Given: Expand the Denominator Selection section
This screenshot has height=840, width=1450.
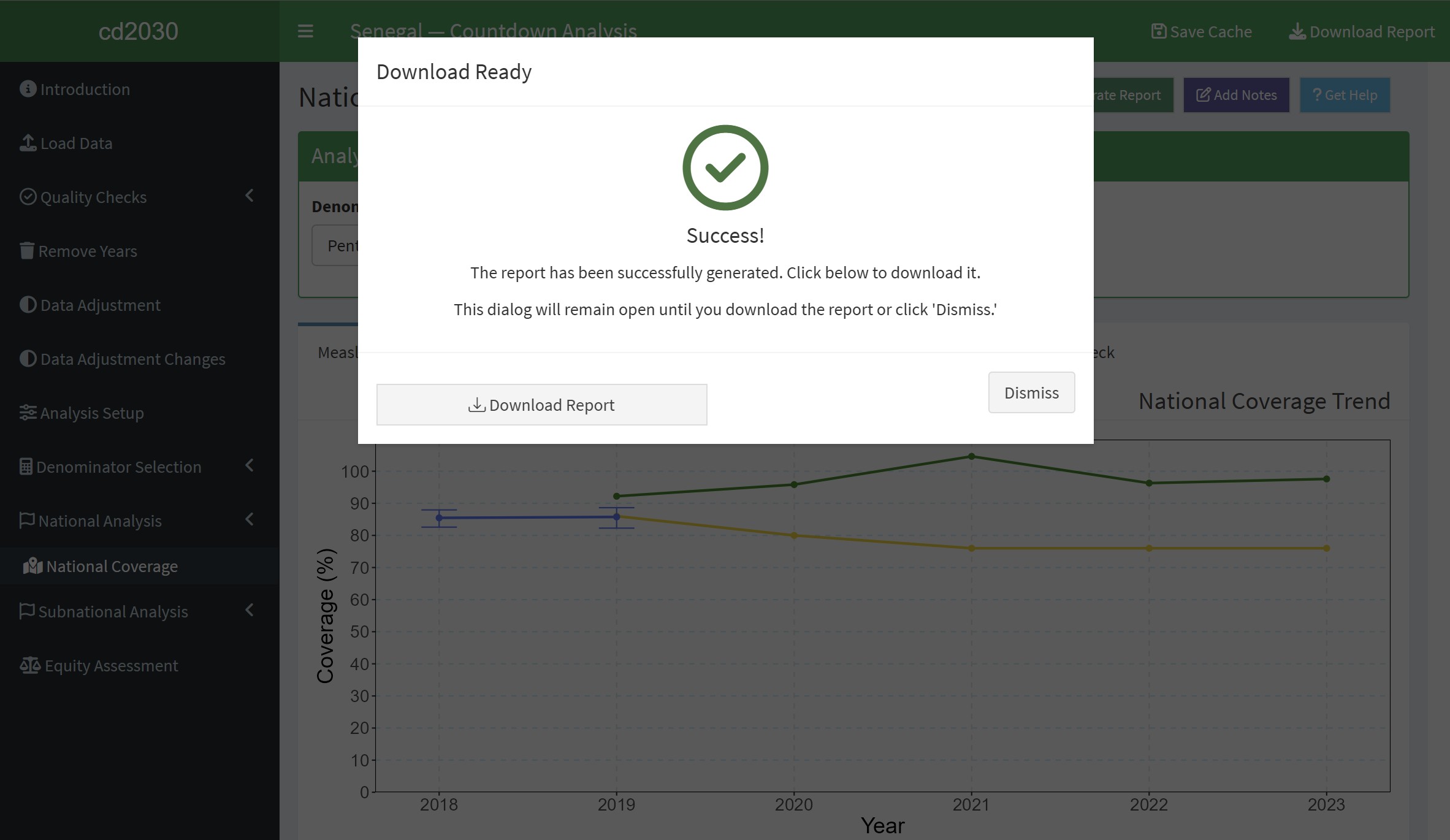Looking at the screenshot, I should tap(250, 466).
